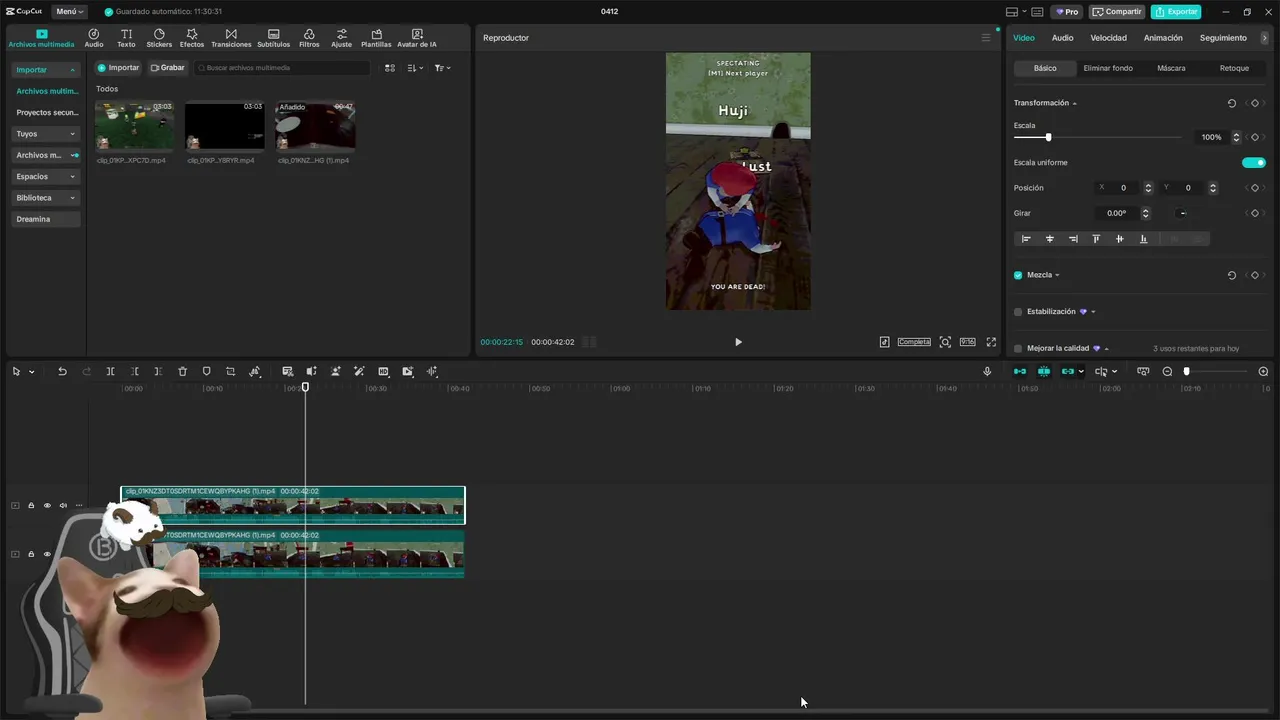
Task: Click the timeline zoom slider handle
Action: [x=1187, y=371]
